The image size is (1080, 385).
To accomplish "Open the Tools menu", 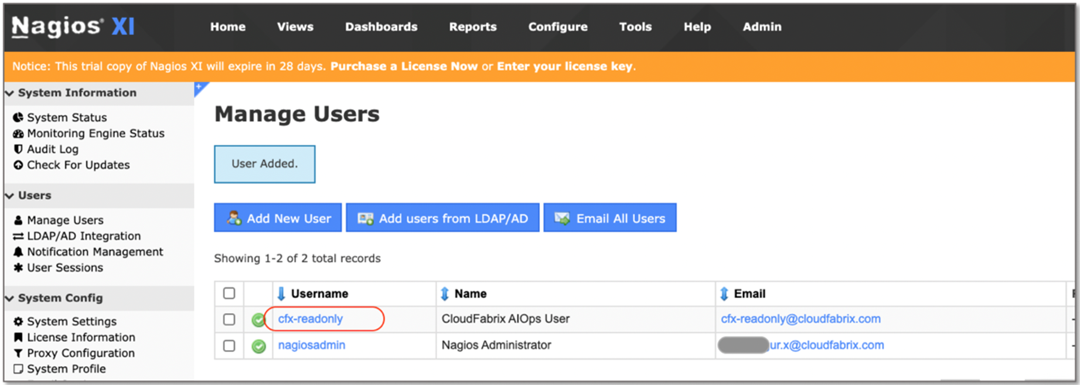I will 635,27.
